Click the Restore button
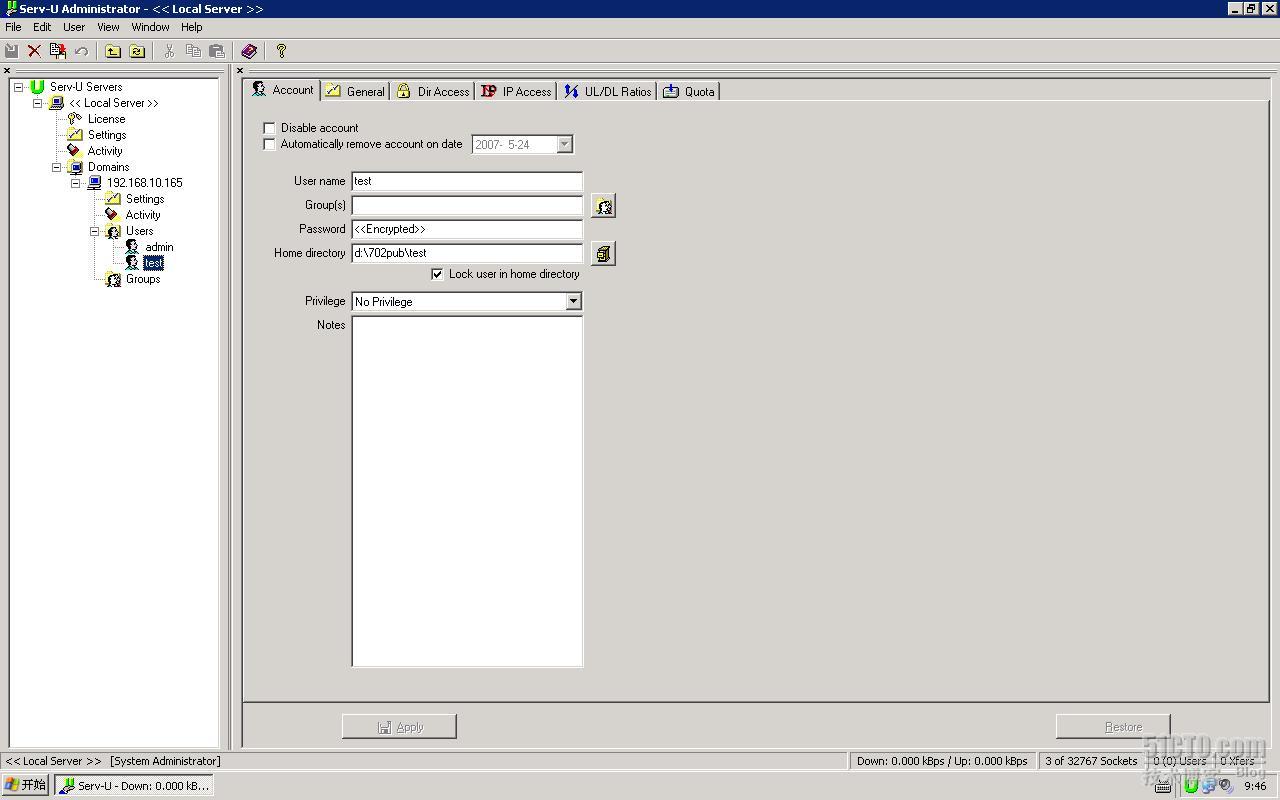This screenshot has height=800, width=1280. point(1113,727)
